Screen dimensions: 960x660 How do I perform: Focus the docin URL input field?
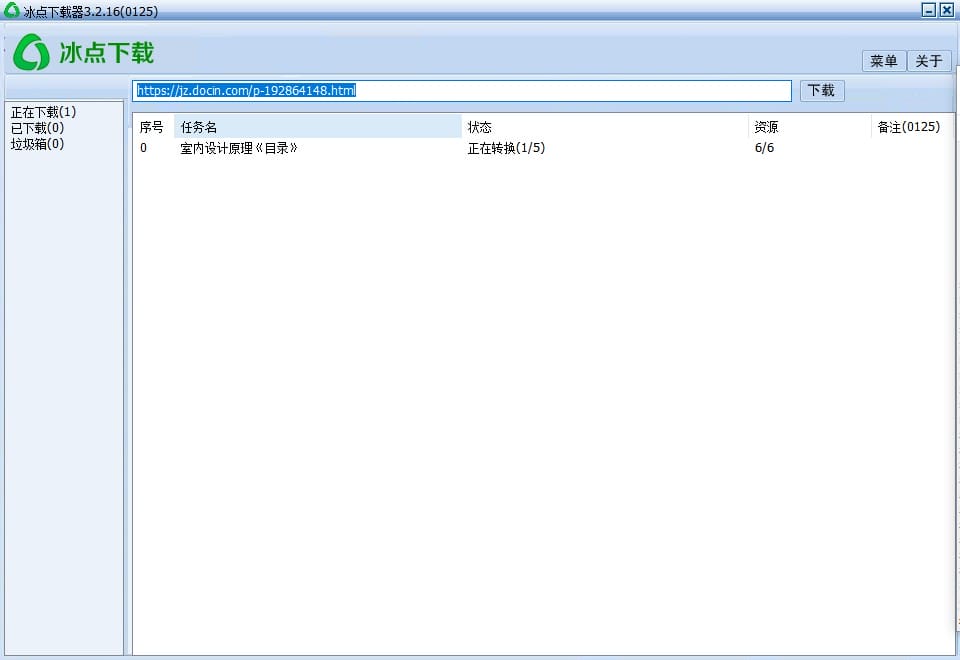point(462,91)
